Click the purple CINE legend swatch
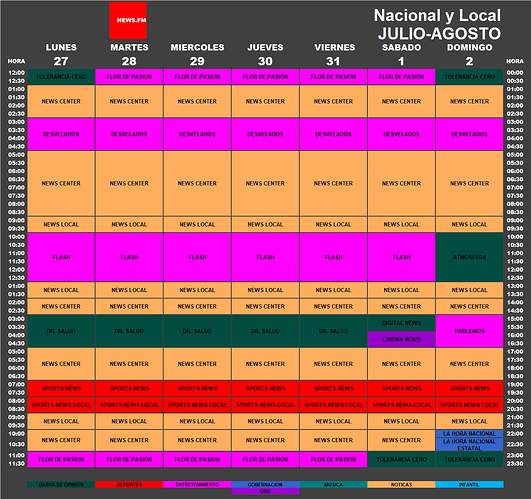 tap(265, 491)
